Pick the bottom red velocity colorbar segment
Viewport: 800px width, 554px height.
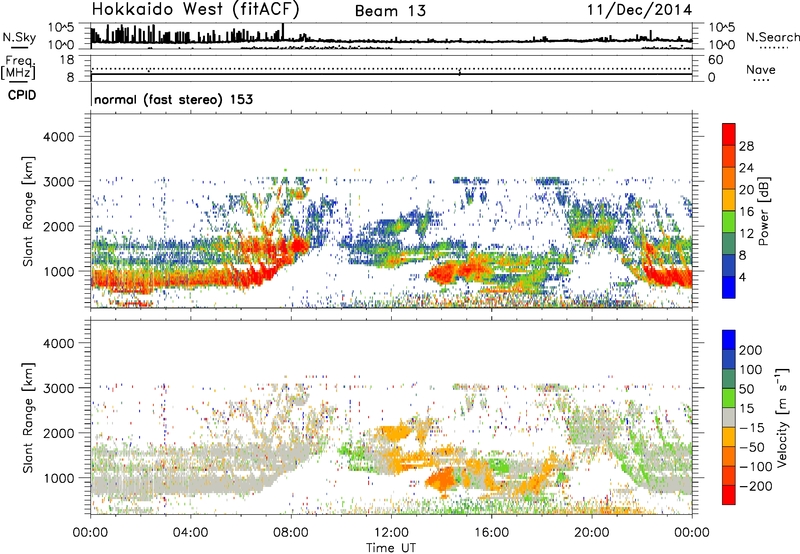(729, 495)
